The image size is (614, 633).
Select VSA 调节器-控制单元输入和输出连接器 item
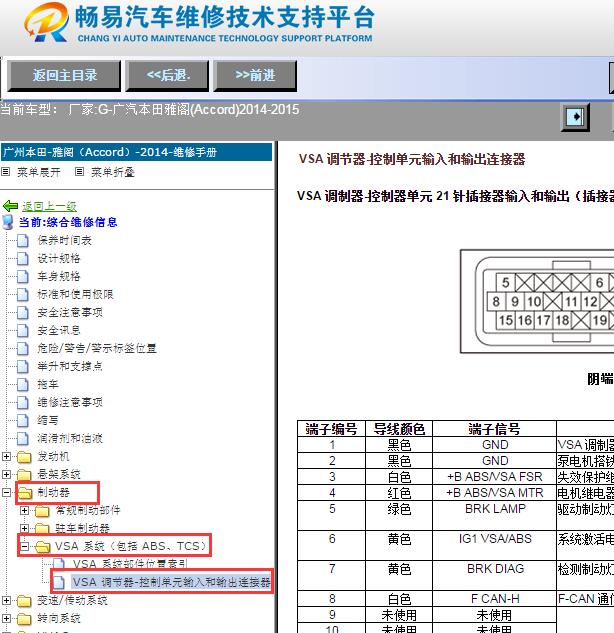point(171,582)
